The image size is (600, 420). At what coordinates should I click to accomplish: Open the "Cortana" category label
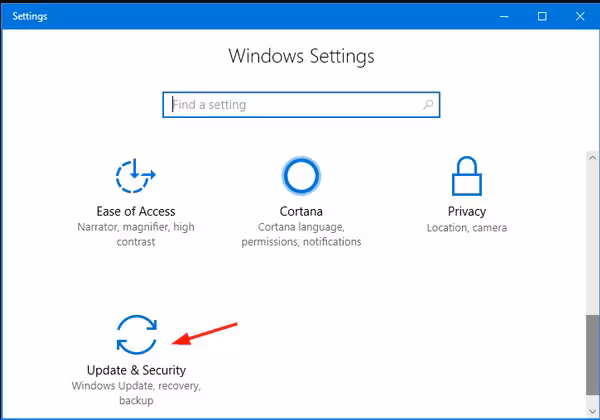click(x=301, y=211)
